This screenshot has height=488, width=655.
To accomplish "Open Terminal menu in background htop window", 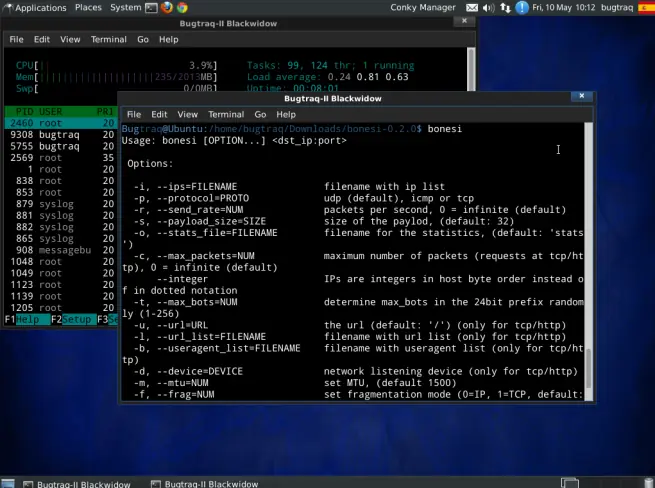I will [109, 39].
